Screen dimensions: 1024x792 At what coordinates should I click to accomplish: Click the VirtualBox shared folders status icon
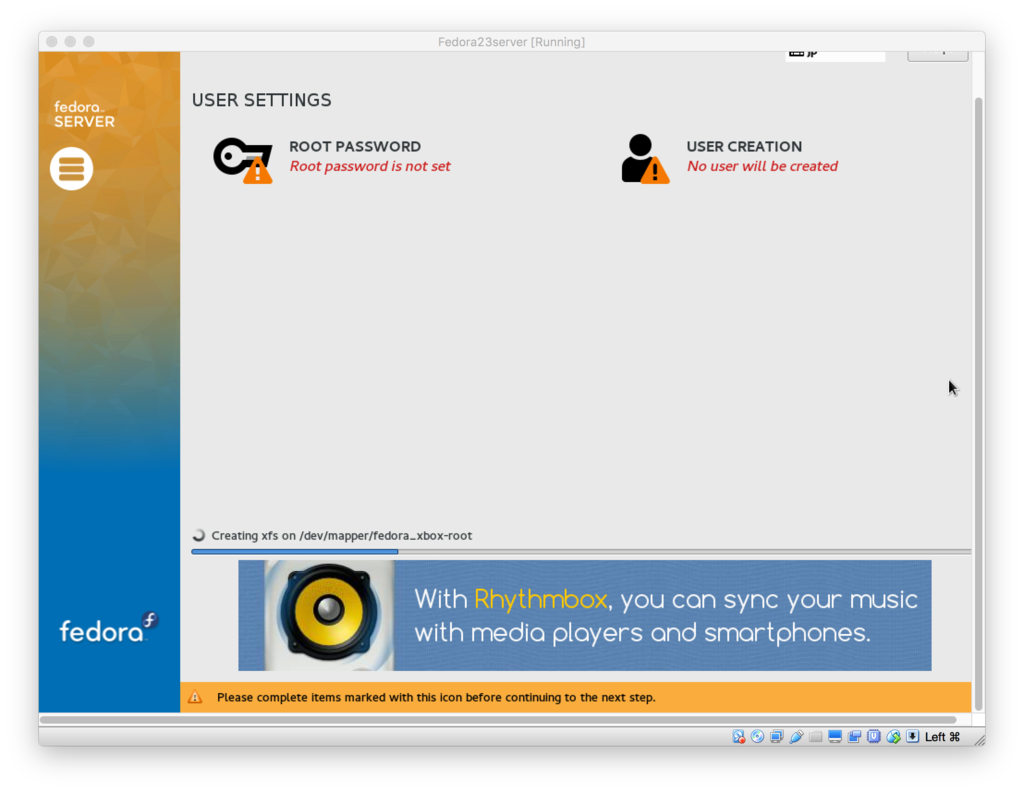[815, 737]
